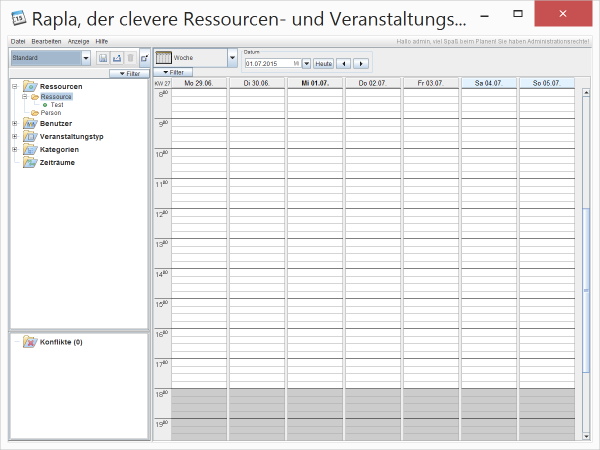Screen dimensions: 600x450
Task: Click the Ressourcen folder icon
Action: [30, 86]
